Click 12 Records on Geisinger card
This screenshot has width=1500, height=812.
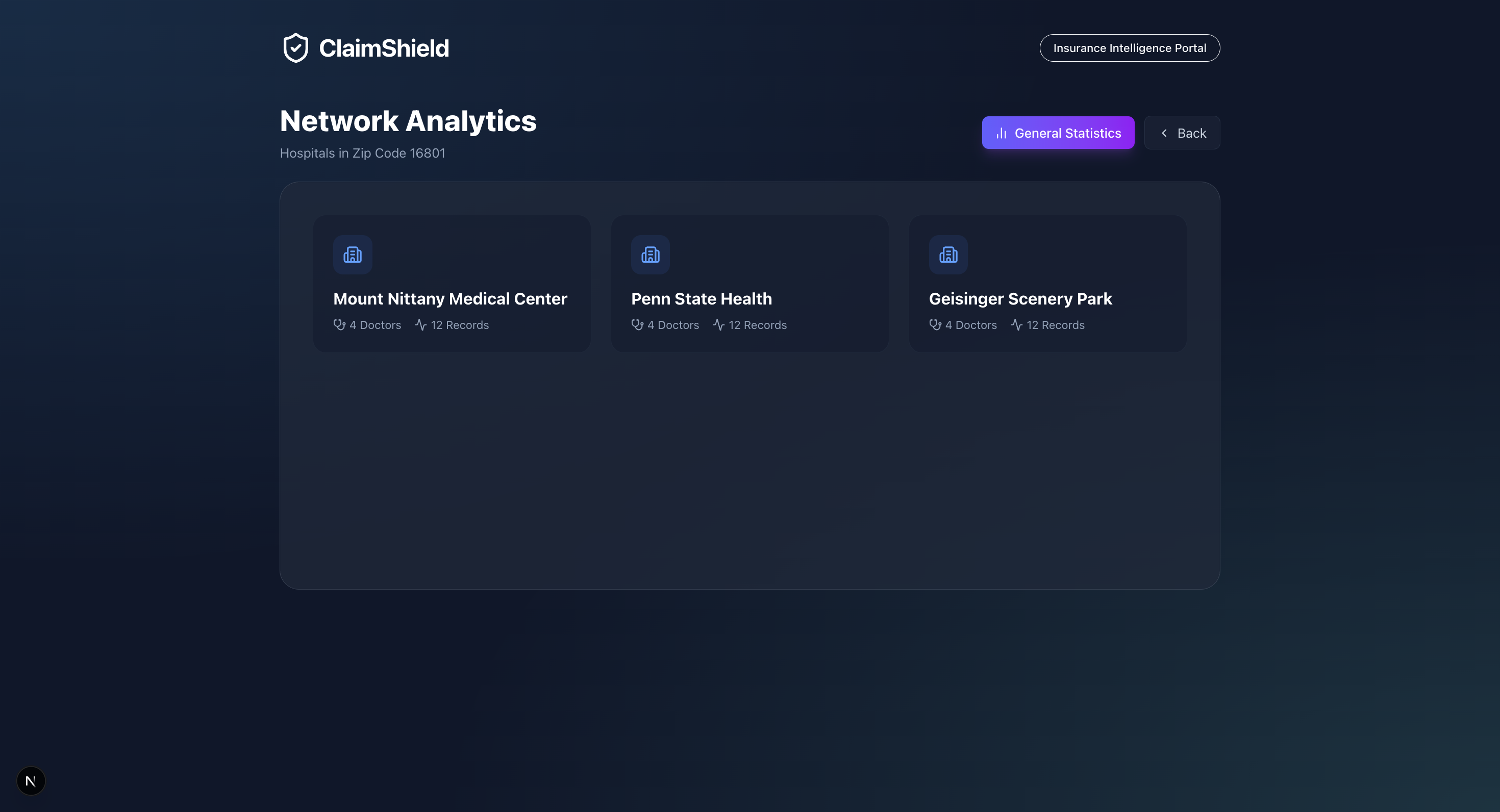click(1055, 325)
